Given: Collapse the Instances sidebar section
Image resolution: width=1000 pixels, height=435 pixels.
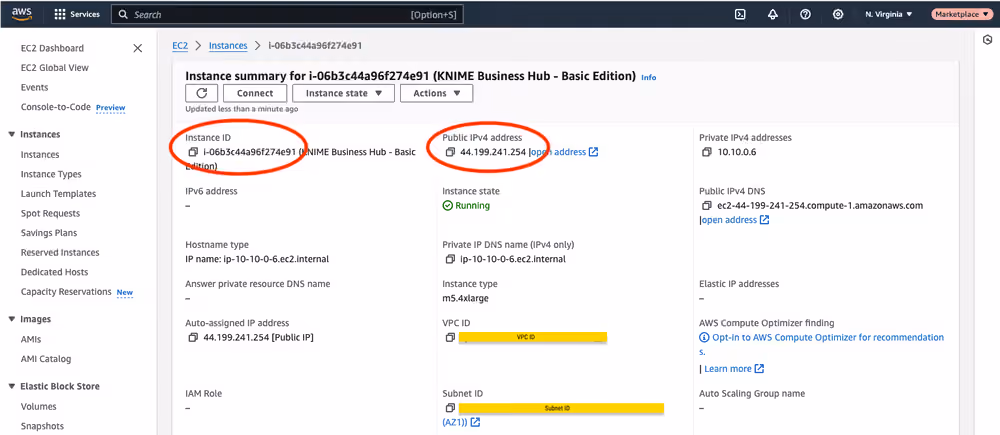Looking at the screenshot, I should tap(11, 135).
